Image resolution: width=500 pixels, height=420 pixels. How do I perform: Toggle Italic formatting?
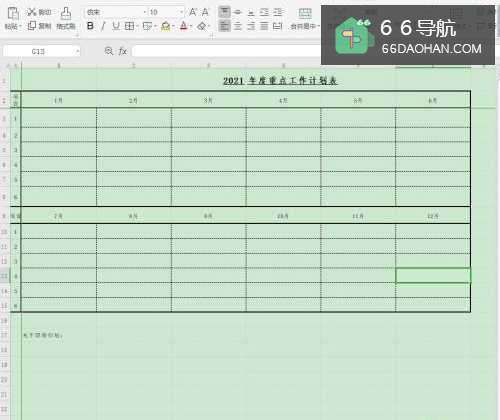(103, 26)
